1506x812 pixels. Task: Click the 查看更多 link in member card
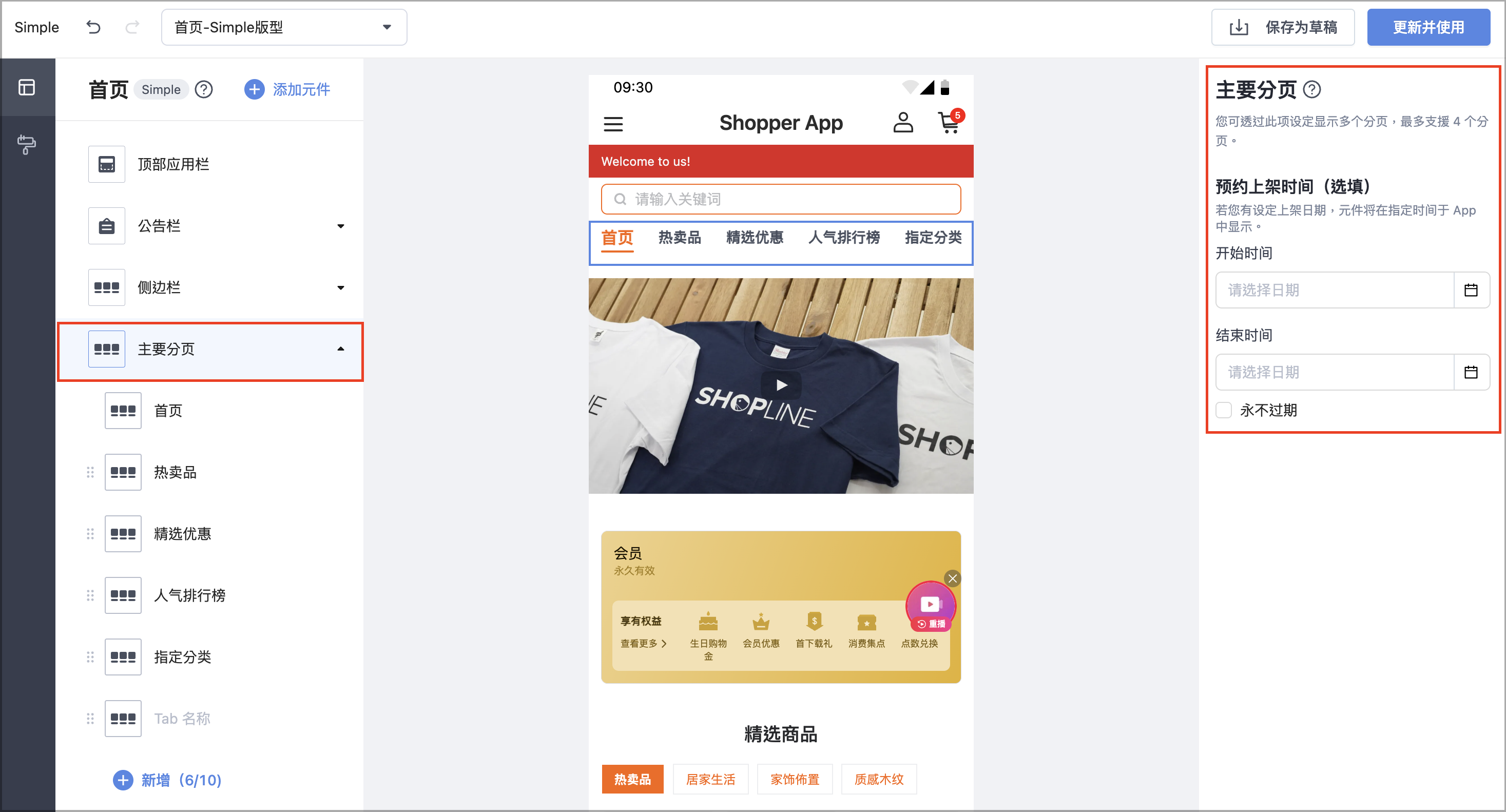[x=644, y=644]
